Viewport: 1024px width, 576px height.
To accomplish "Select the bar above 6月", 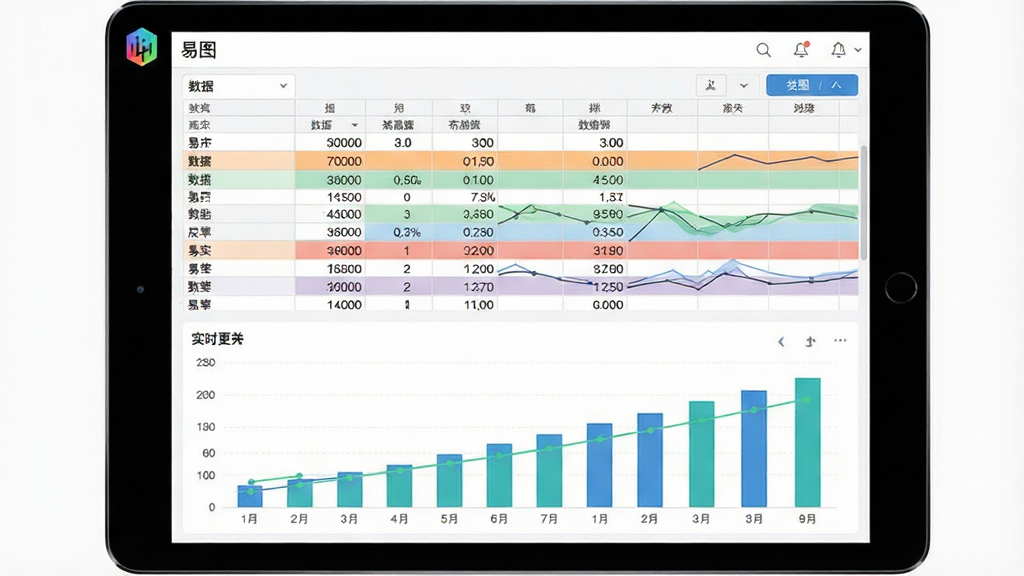I will tap(500, 475).
